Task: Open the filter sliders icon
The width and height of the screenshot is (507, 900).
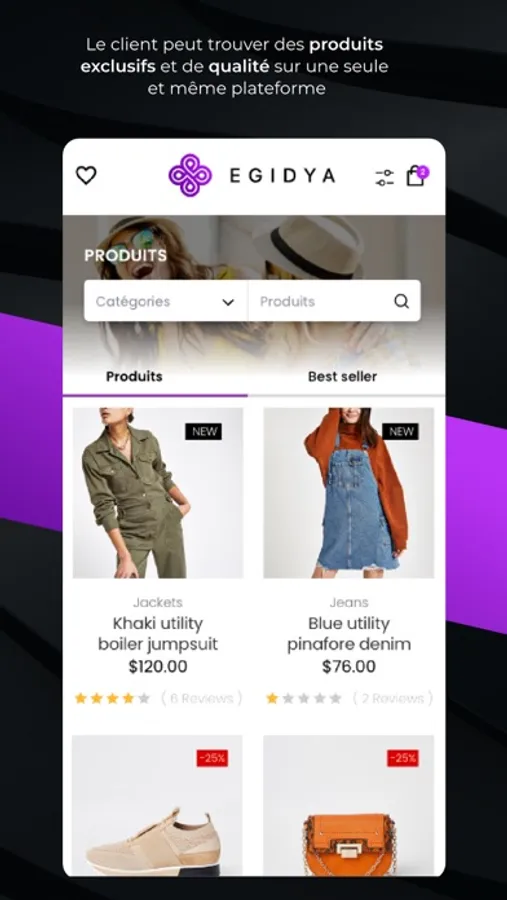Action: point(384,177)
